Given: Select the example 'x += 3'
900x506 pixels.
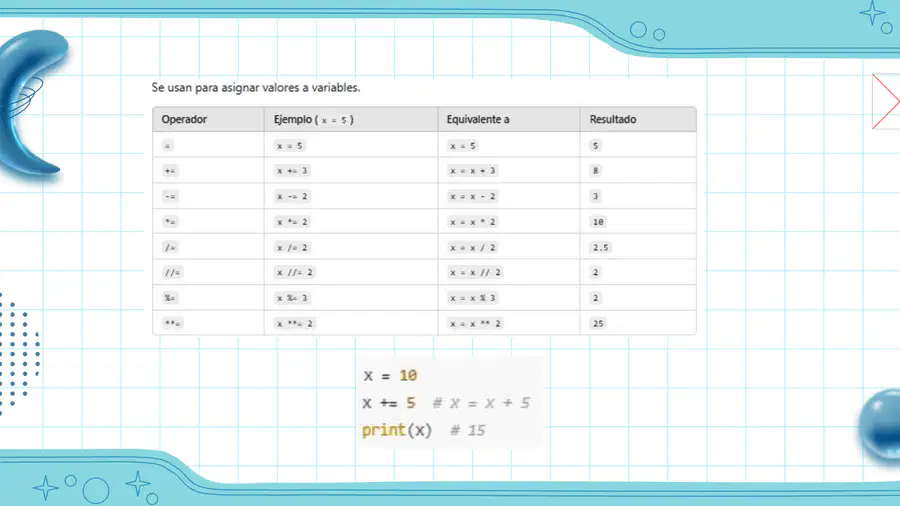Looking at the screenshot, I should click(x=292, y=171).
